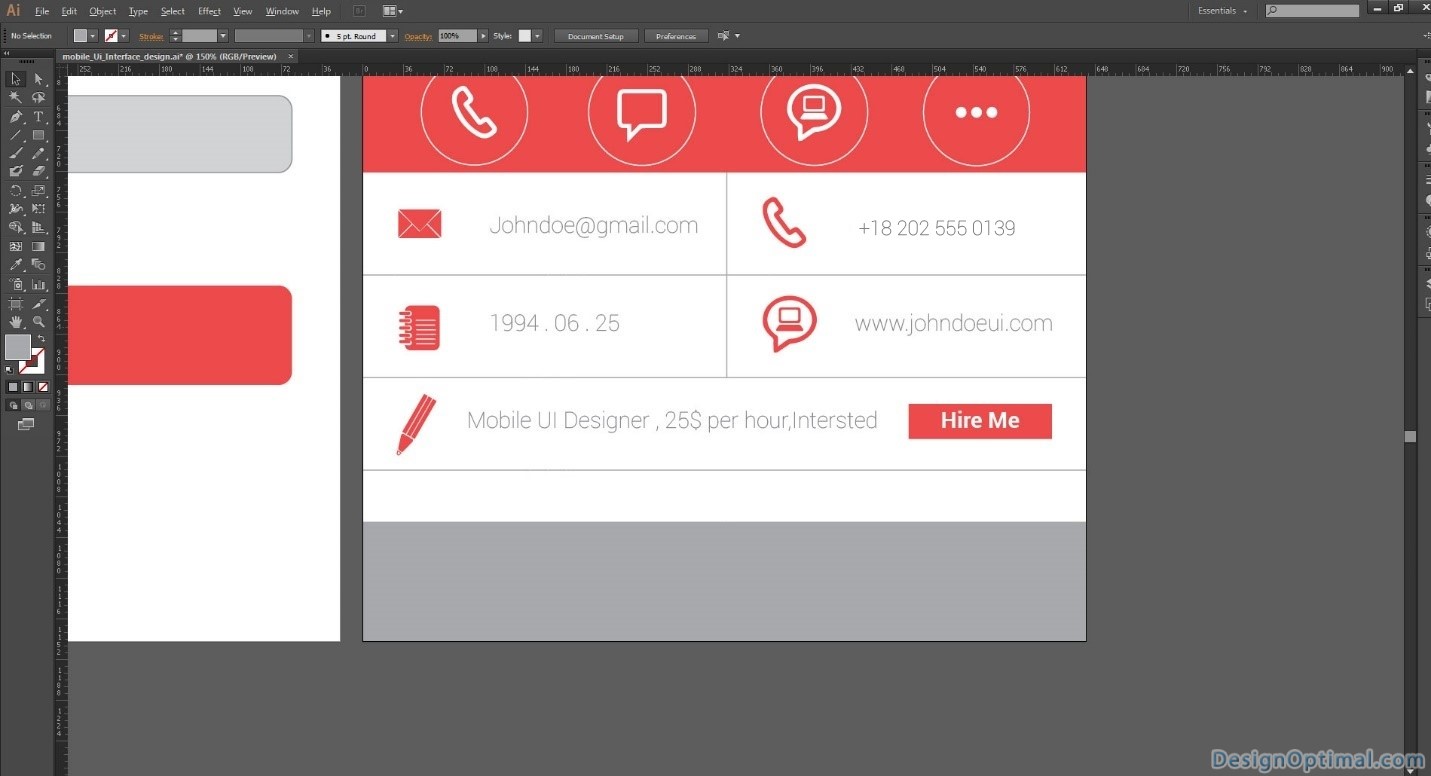The width and height of the screenshot is (1431, 776).
Task: Select the Line Segment tool
Action: [16, 135]
